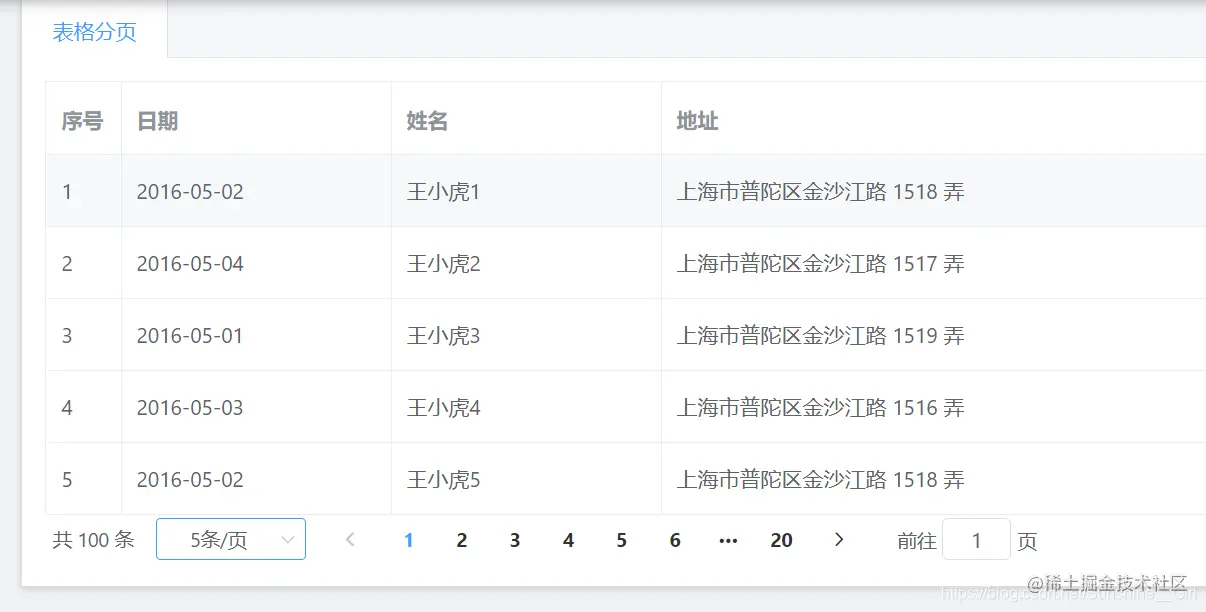
Task: Expand more pages ellipsis in pagination
Action: click(728, 540)
